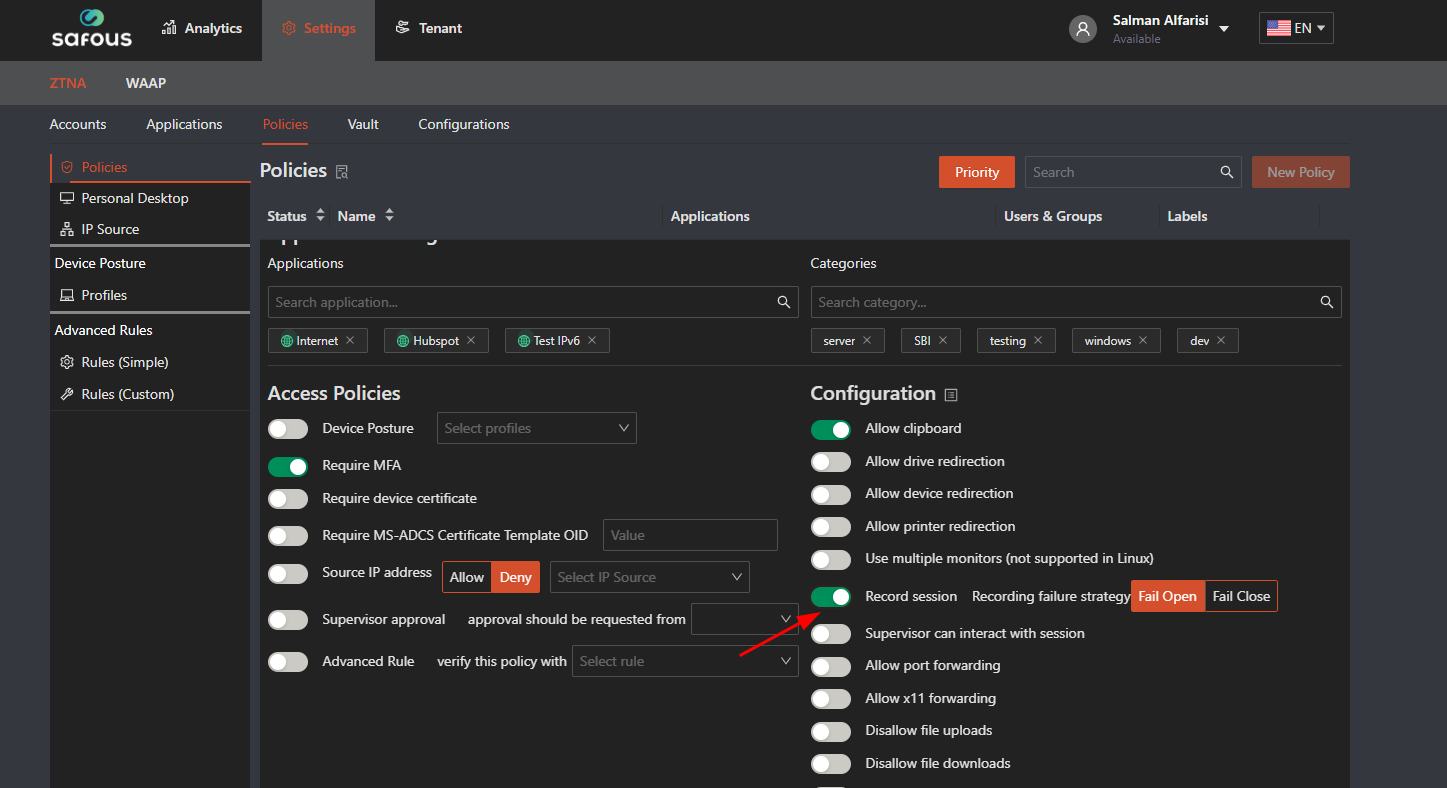Screen dimensions: 1447x788
Task: Sort policies by Status column arrows
Action: coord(320,216)
